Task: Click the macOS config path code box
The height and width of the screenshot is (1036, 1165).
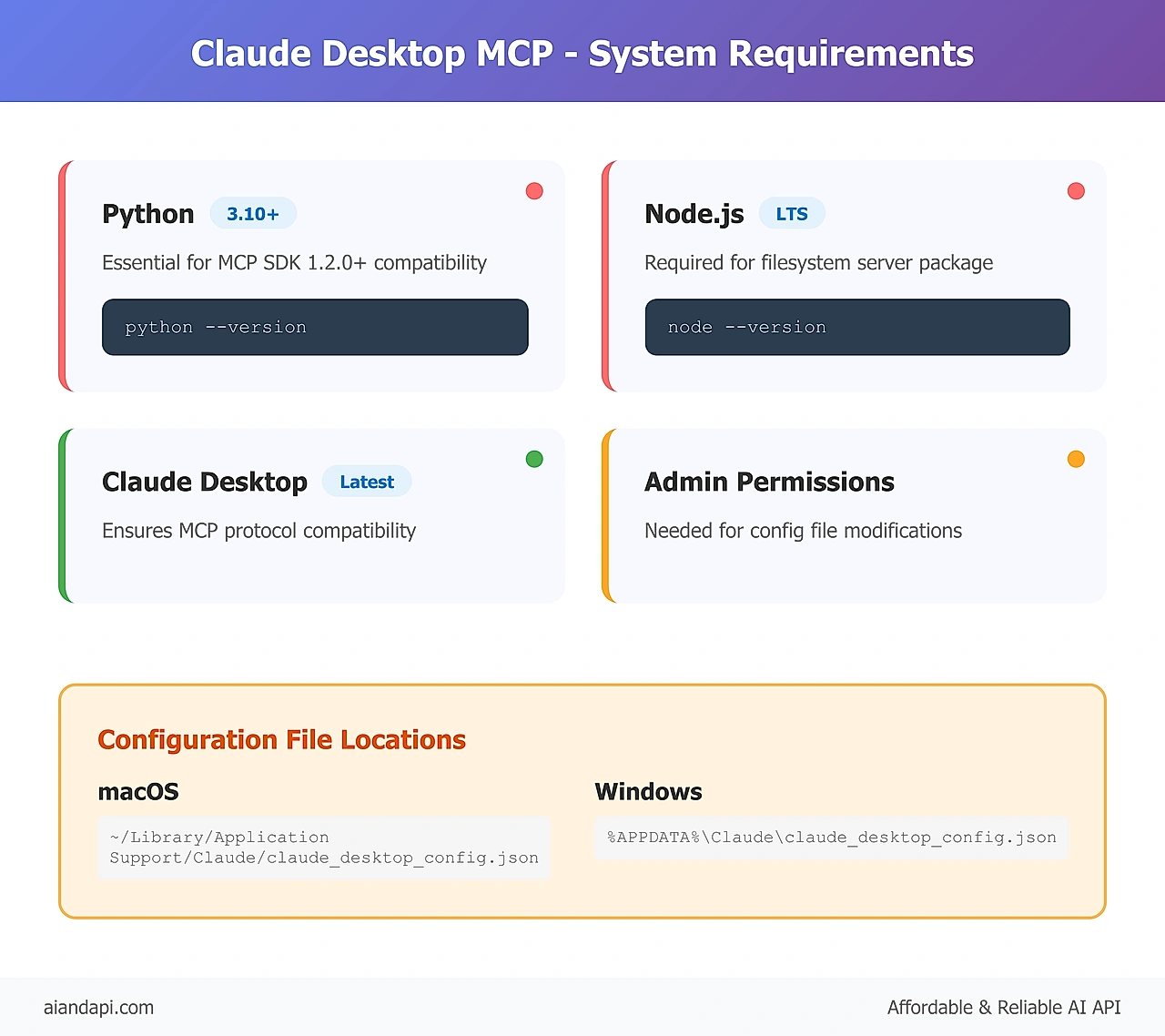Action: click(x=324, y=848)
